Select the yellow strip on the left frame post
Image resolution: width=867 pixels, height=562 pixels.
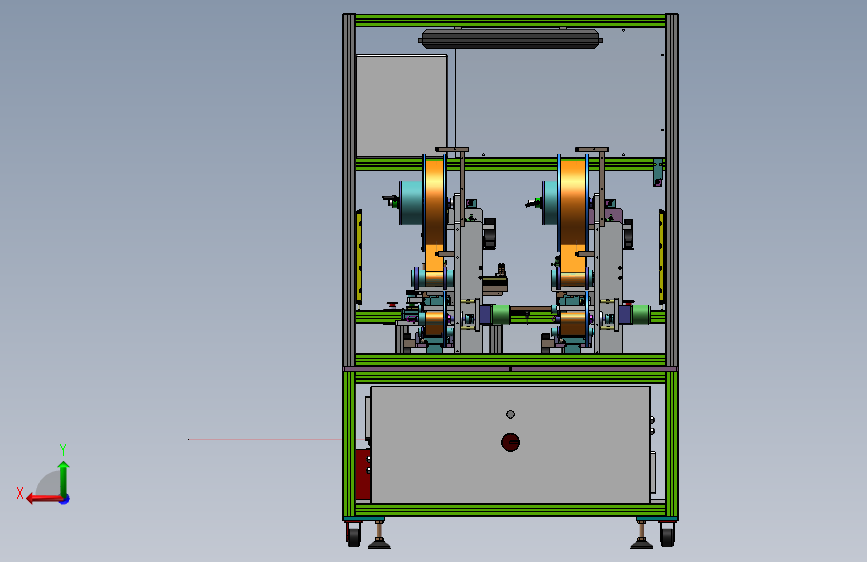click(x=359, y=257)
